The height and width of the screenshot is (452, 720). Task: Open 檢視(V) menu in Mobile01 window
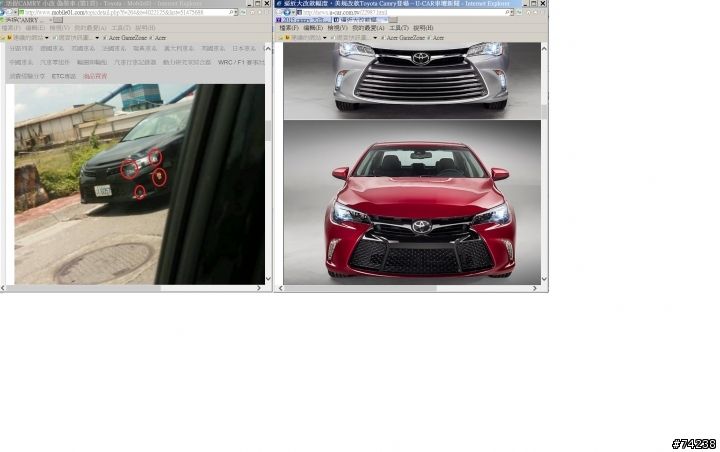coord(60,28)
